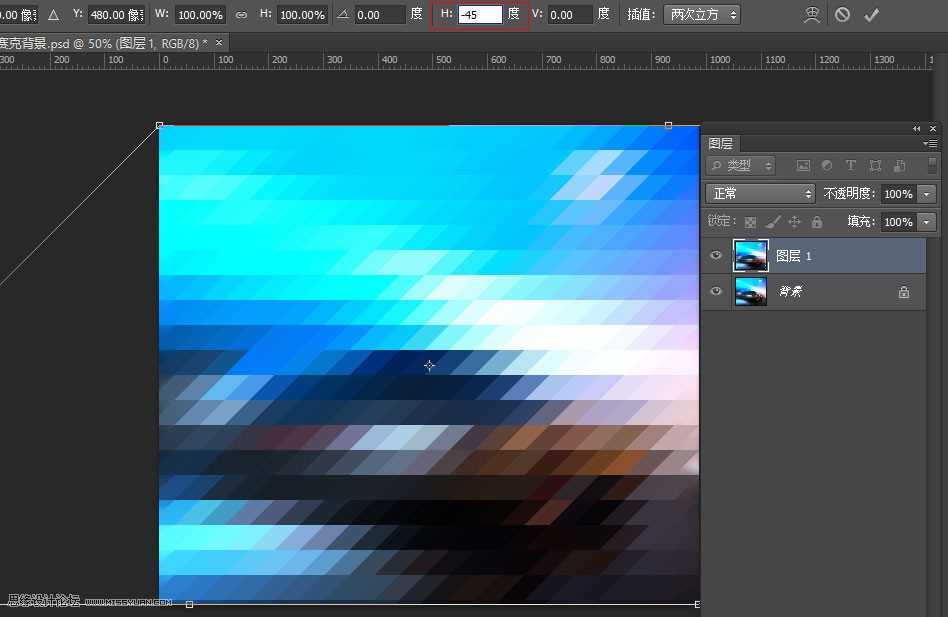
Task: Click the 背景 layer thumbnail
Action: click(750, 291)
